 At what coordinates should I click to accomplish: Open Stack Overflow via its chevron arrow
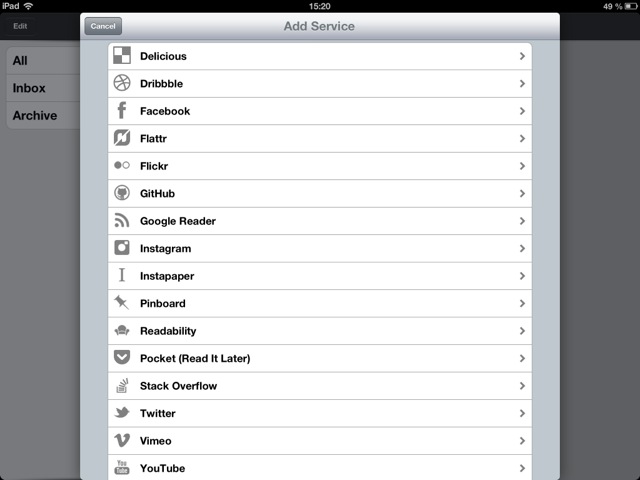click(x=522, y=386)
